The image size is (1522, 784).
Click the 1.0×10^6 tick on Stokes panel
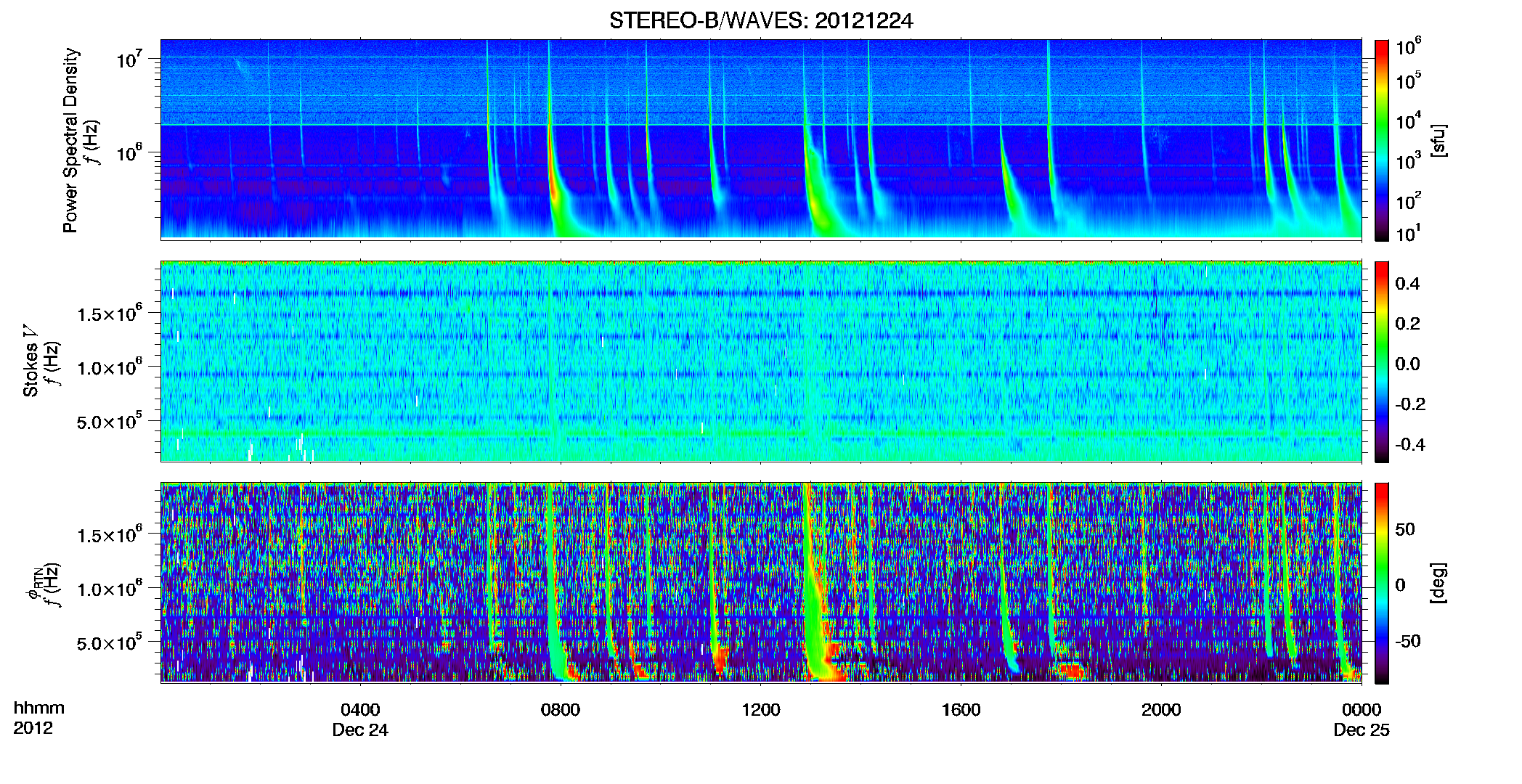pyautogui.click(x=110, y=368)
